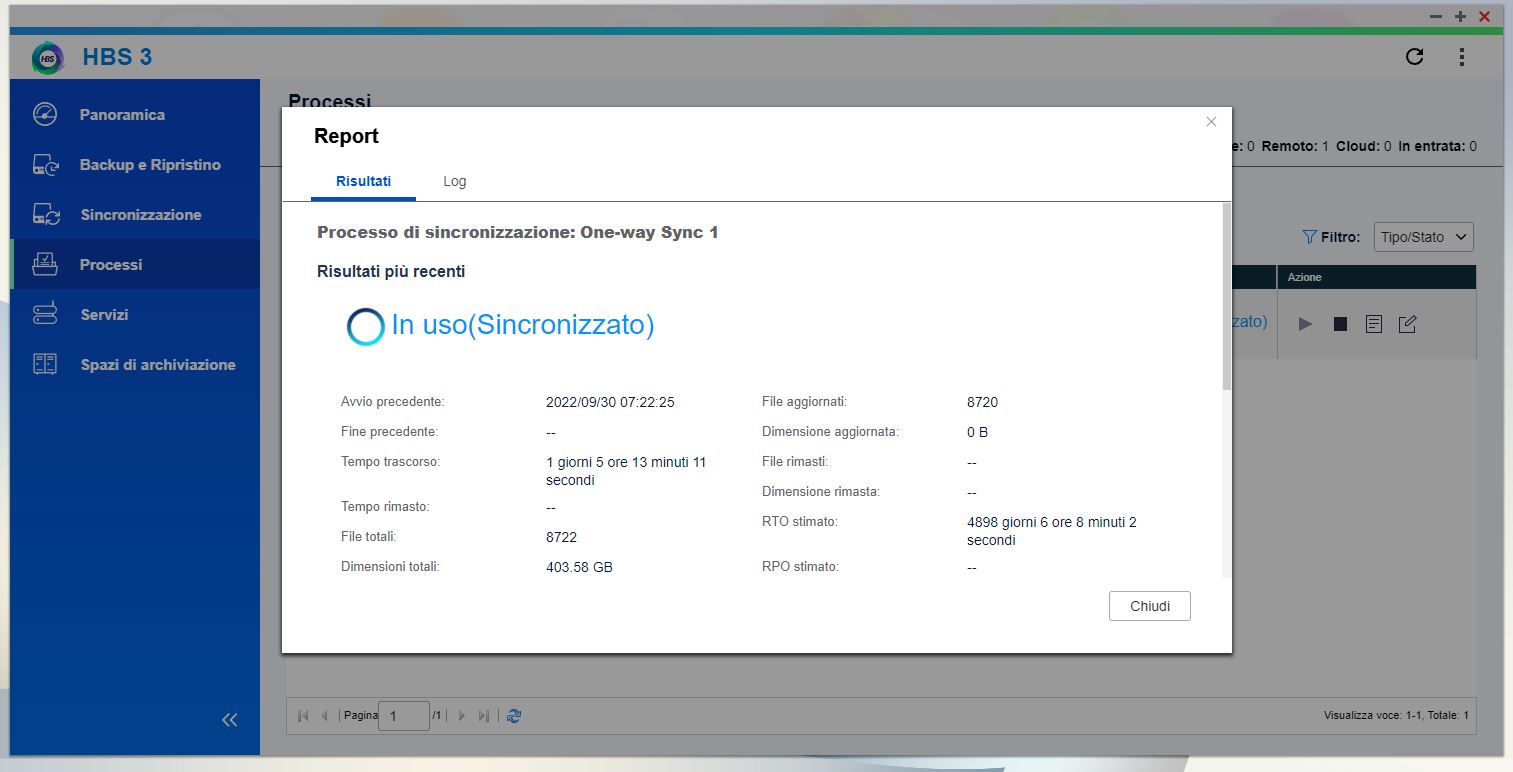Viewport: 1513px width, 772px height.
Task: Click the refresh icon in header
Action: [1414, 57]
